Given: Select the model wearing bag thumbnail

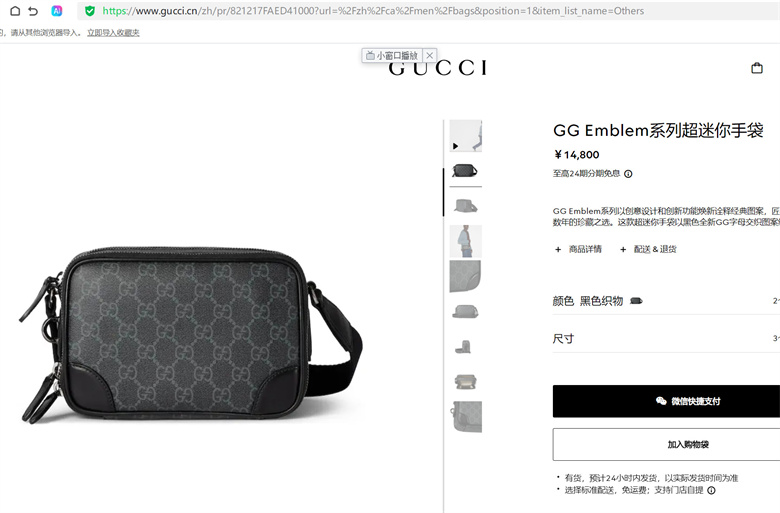Looking at the screenshot, I should point(466,241).
